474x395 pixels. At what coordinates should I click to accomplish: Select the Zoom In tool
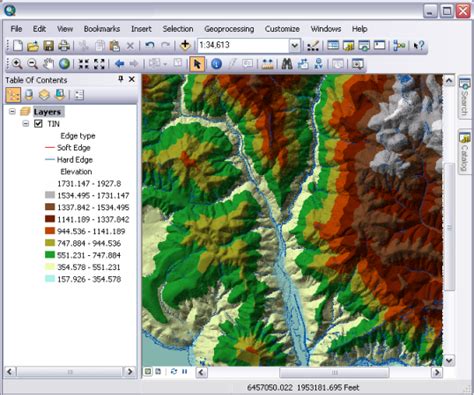pos(17,64)
